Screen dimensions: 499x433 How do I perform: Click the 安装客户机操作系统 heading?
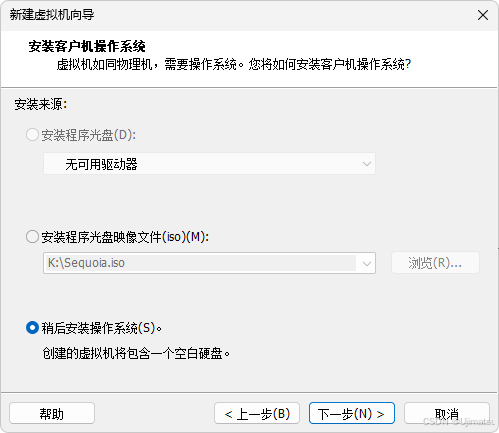coord(87,46)
